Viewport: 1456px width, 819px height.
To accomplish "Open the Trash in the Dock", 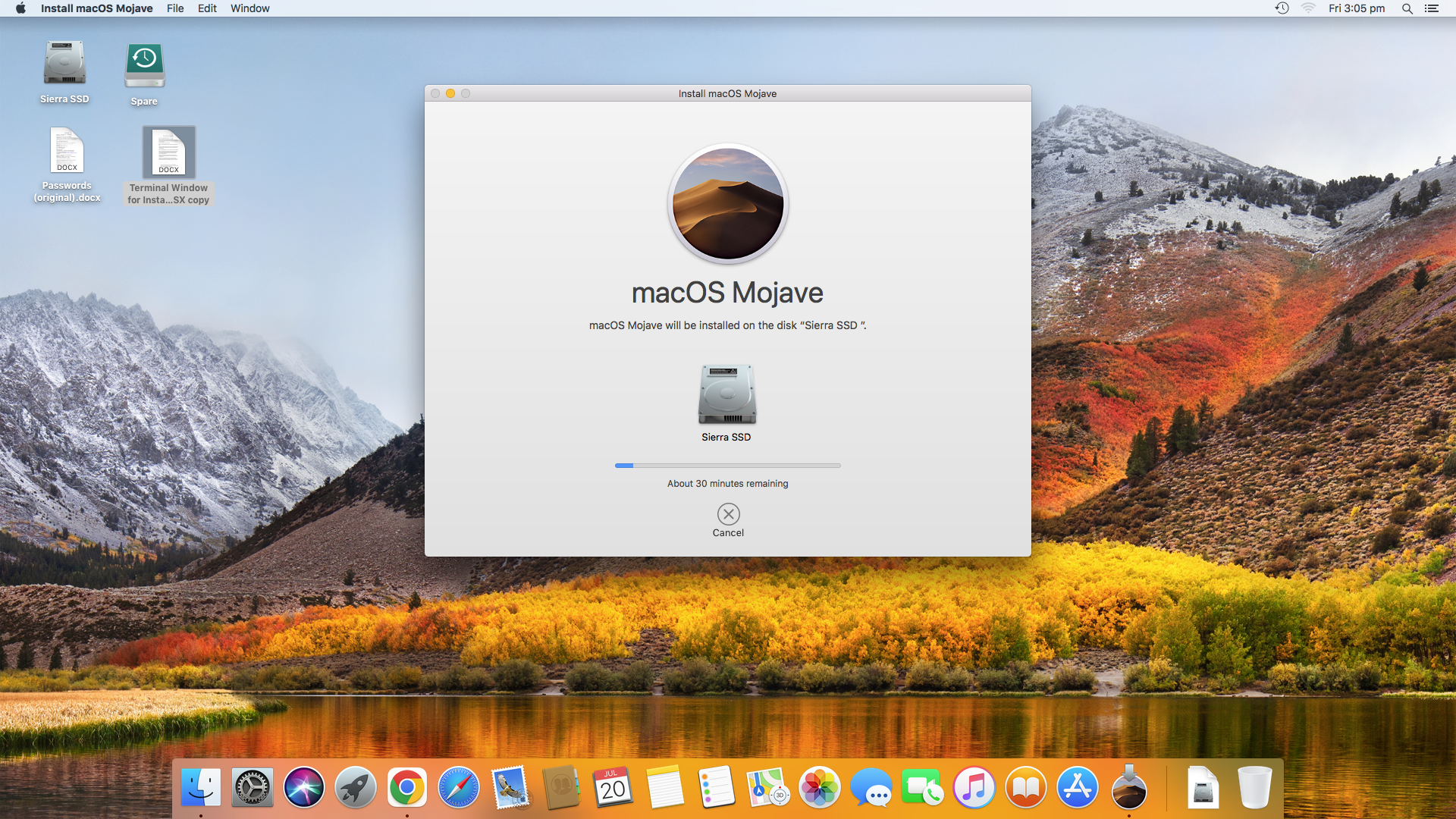I will pyautogui.click(x=1254, y=788).
